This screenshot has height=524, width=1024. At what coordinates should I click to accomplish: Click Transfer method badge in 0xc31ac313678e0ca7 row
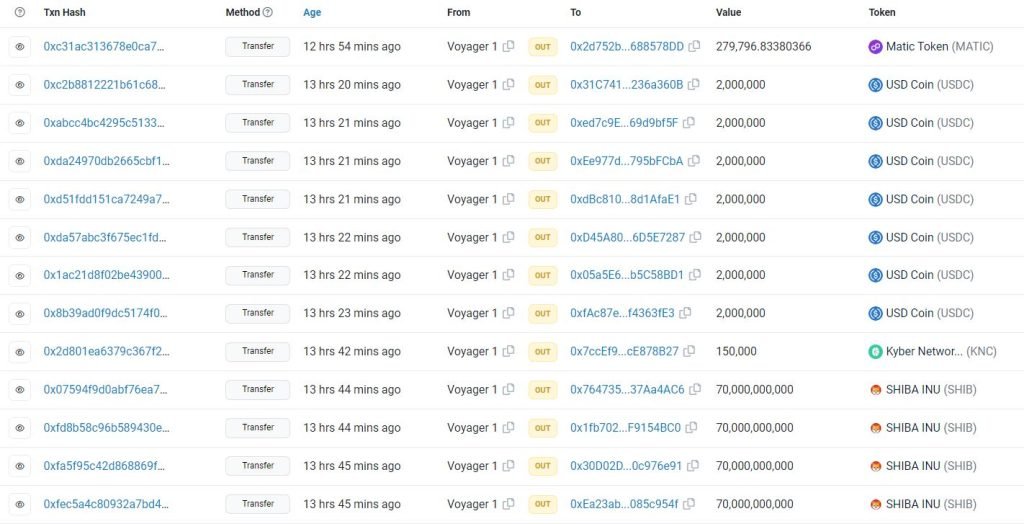click(257, 47)
